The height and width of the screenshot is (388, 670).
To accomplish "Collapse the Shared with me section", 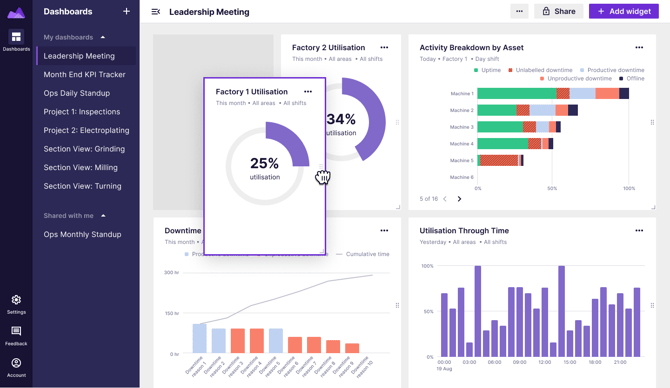I will click(x=103, y=216).
